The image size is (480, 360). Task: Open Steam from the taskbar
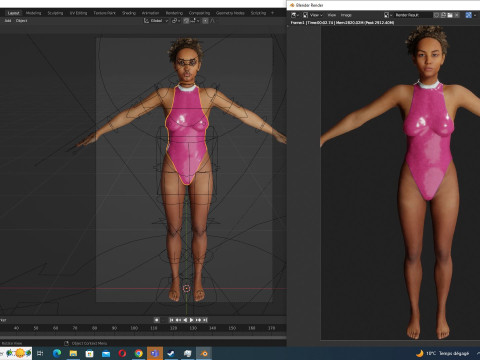point(171,353)
